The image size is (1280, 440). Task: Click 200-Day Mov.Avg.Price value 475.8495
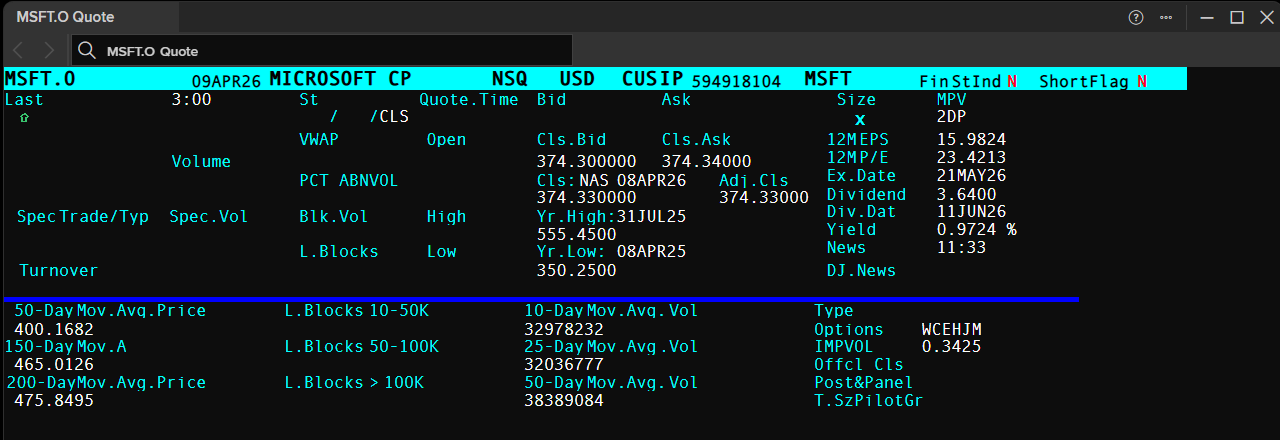[x=54, y=401]
